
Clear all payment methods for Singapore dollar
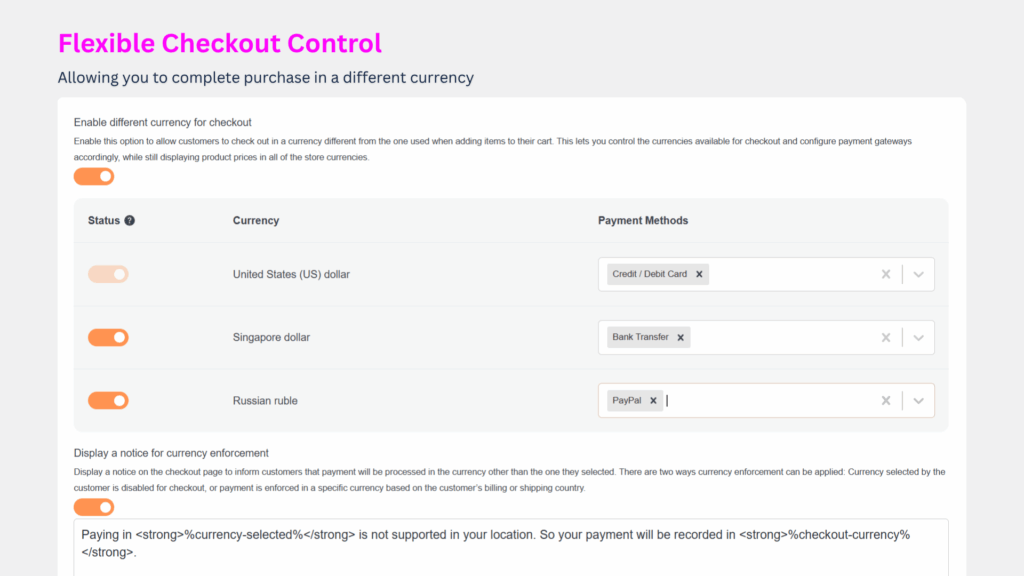pos(886,337)
